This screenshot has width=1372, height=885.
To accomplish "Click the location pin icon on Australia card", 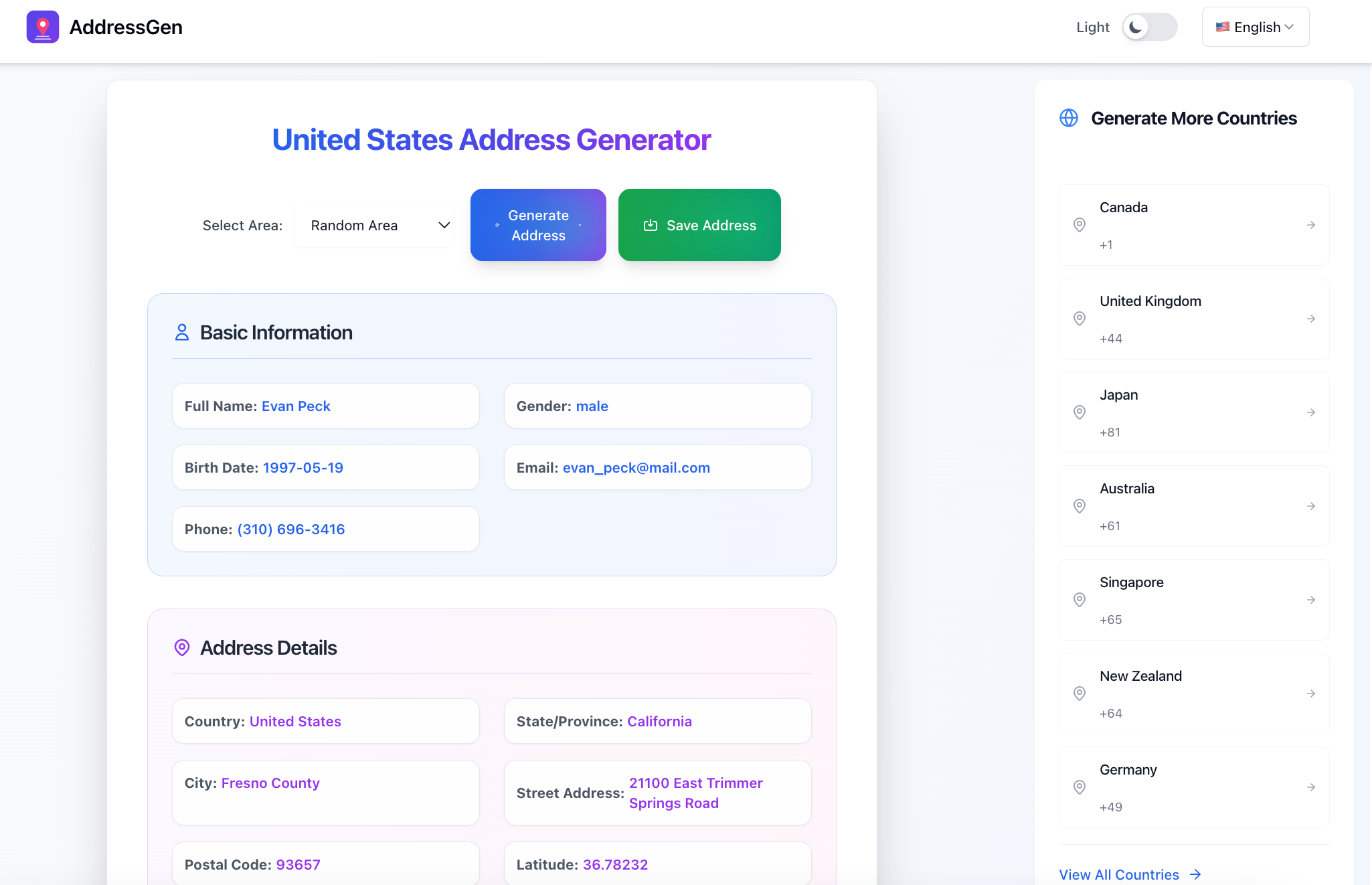I will [1080, 506].
